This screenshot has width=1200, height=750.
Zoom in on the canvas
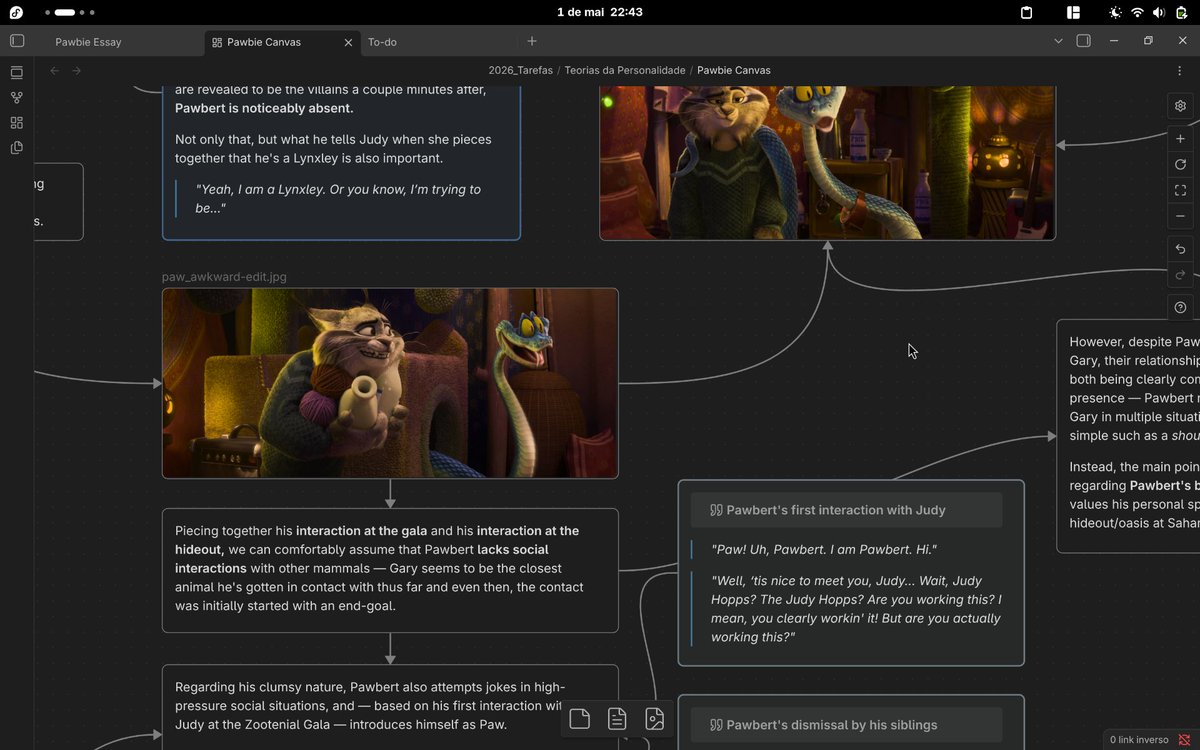click(x=1180, y=139)
